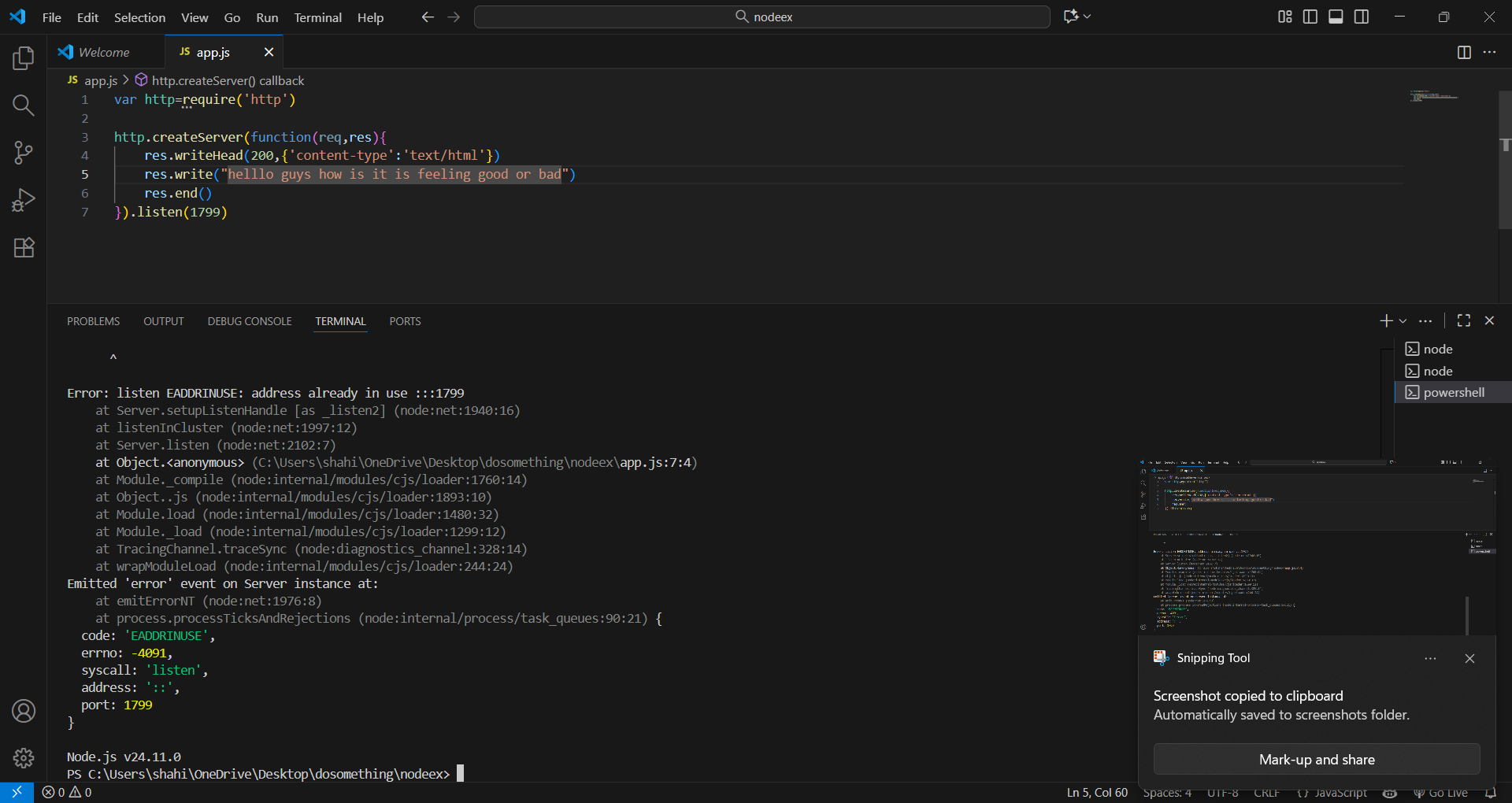
Task: Switch to the DEBUG CONSOLE tab
Action: point(250,321)
